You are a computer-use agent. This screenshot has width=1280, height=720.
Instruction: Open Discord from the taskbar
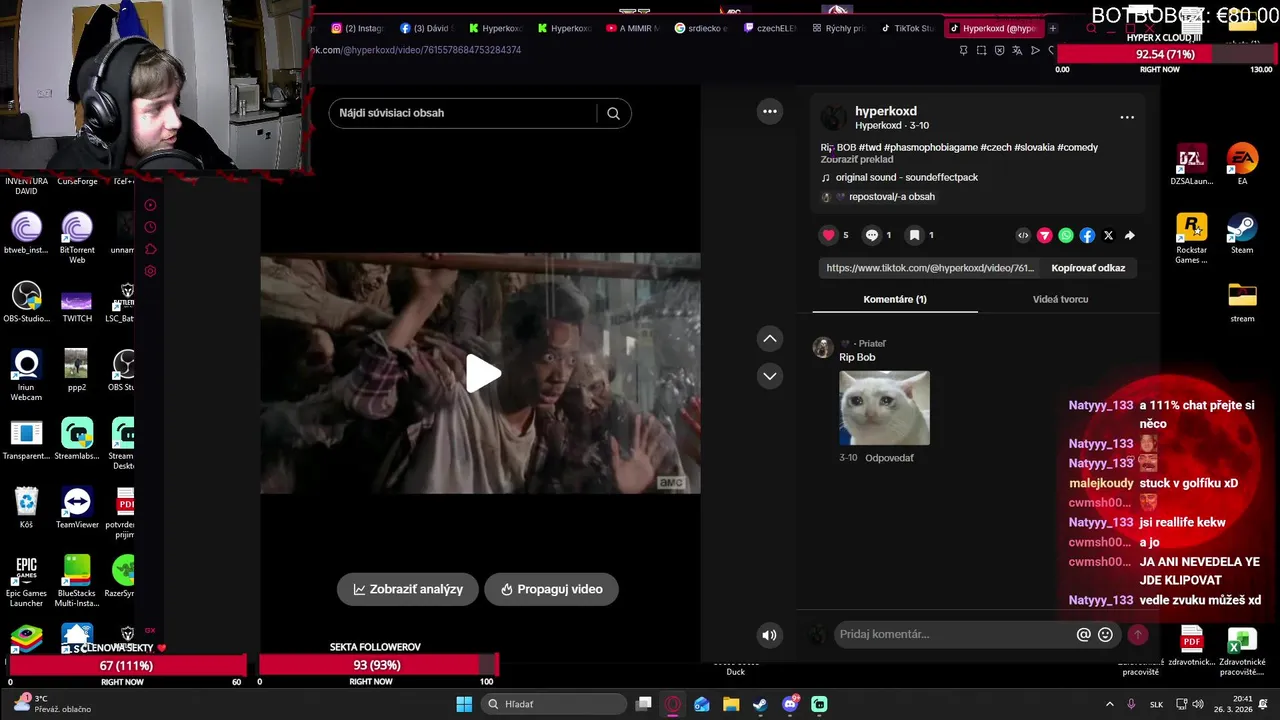coord(790,704)
